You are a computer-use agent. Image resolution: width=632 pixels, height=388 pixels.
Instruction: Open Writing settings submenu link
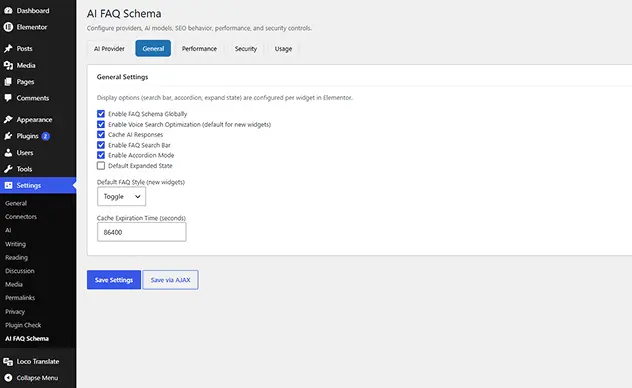pos(15,244)
